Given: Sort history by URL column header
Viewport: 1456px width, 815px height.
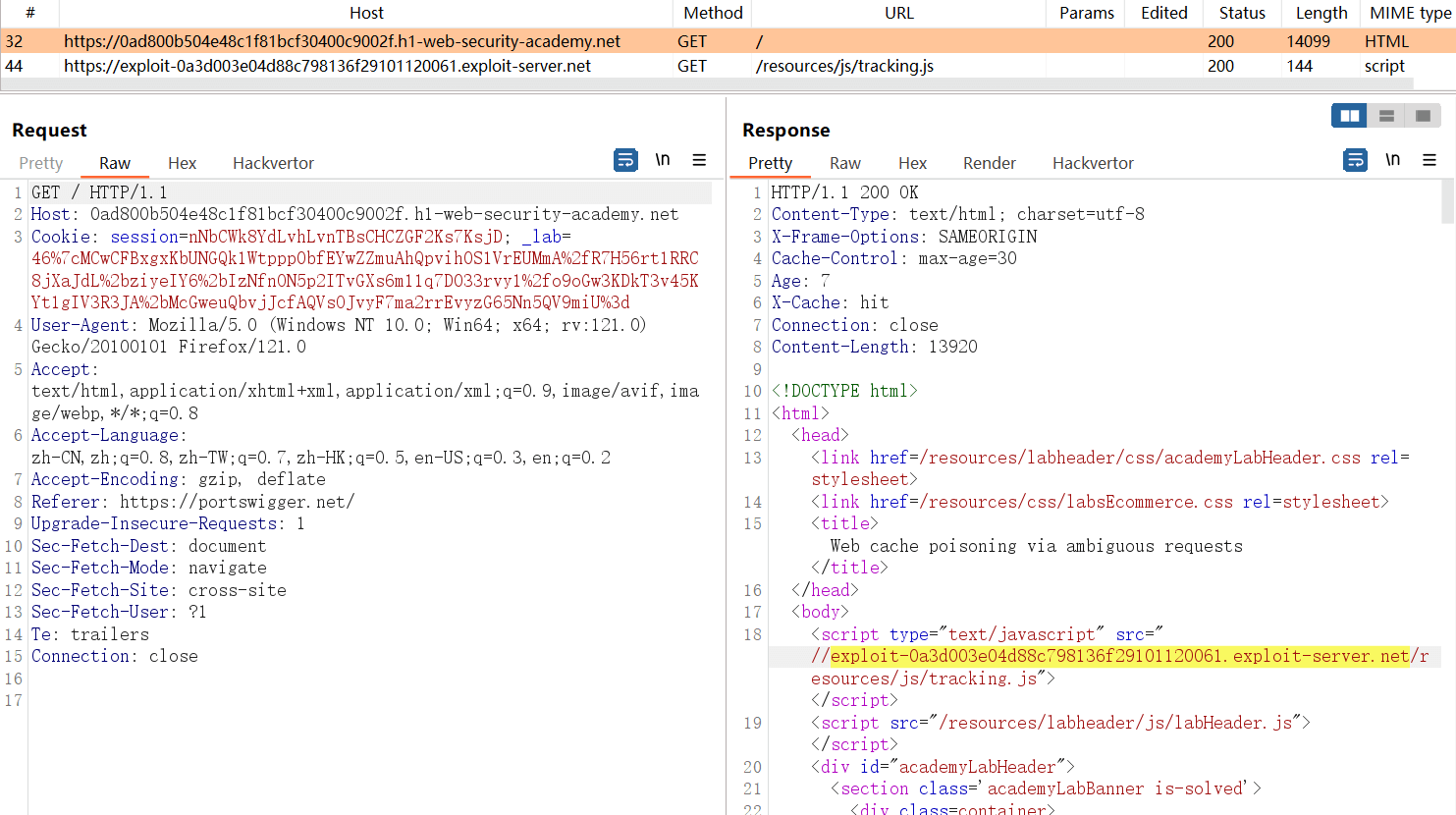Looking at the screenshot, I should 898,13.
